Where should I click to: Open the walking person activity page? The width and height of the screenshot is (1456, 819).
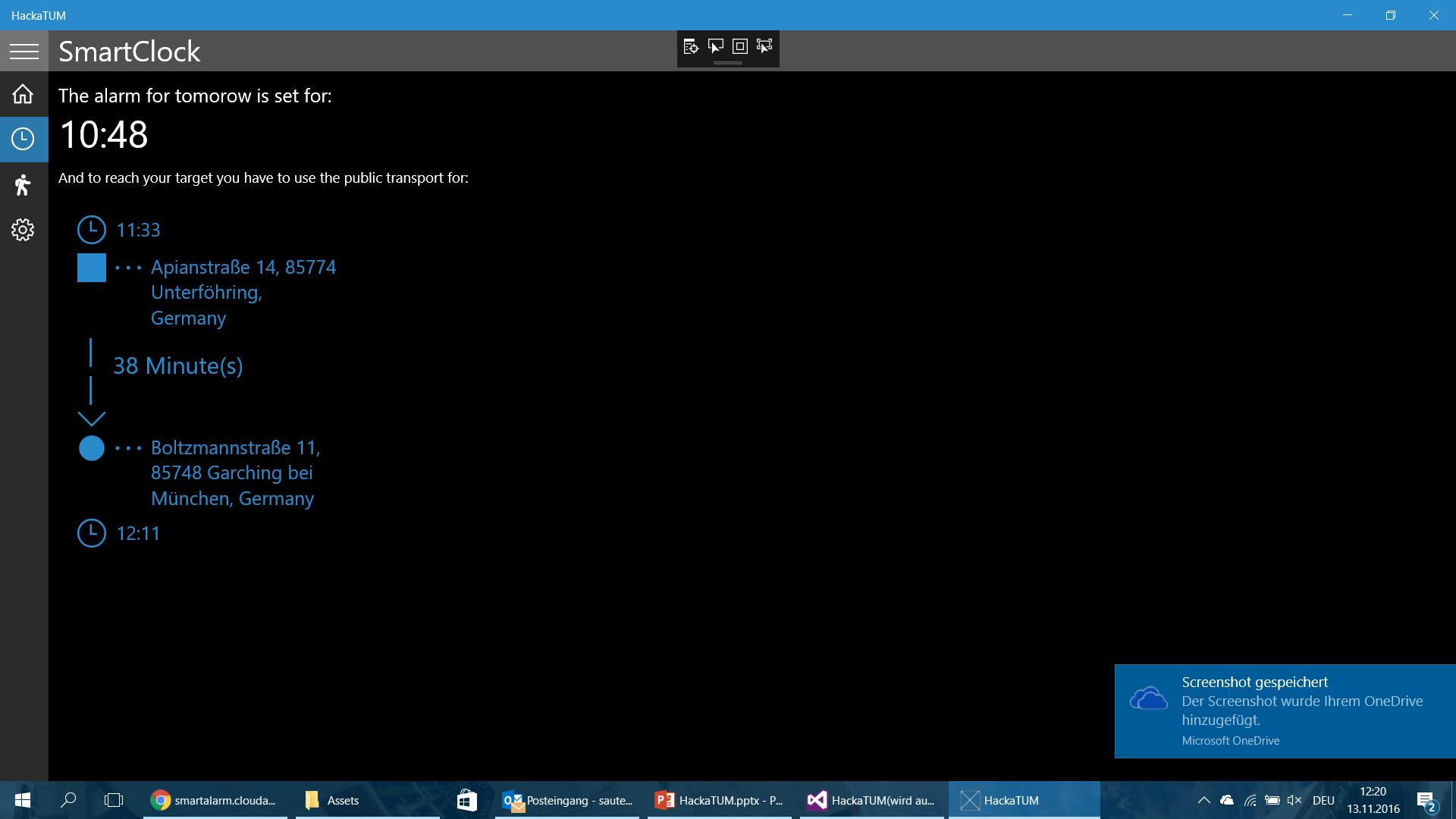(23, 184)
